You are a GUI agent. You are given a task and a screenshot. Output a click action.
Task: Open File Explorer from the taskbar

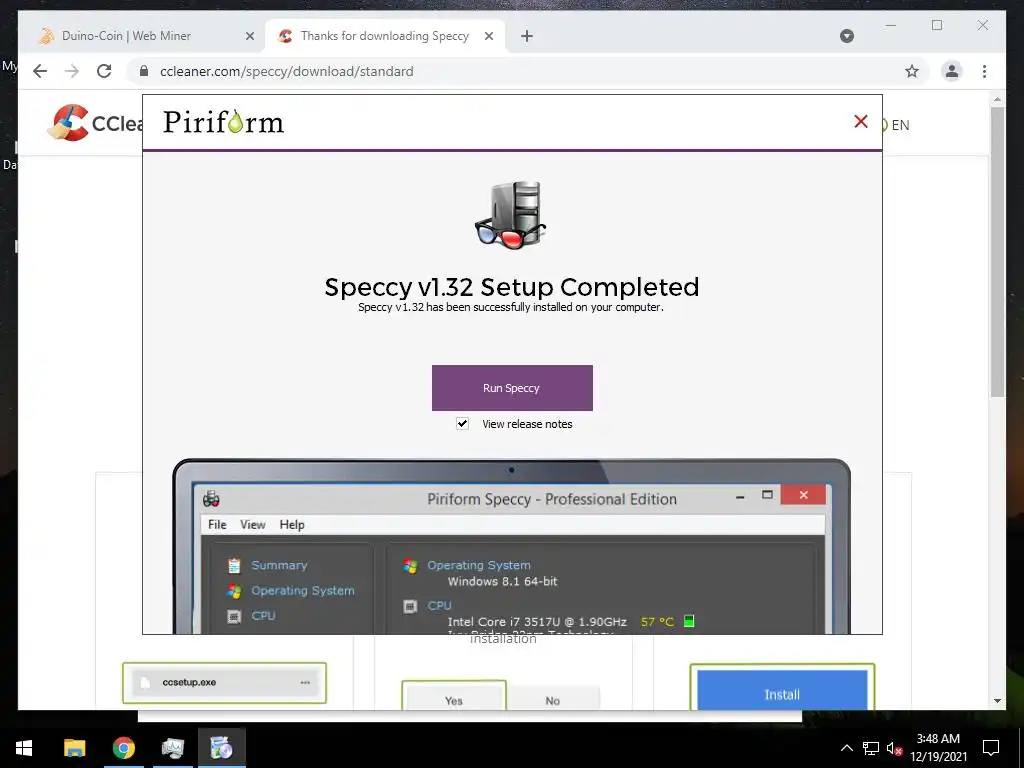[x=74, y=748]
